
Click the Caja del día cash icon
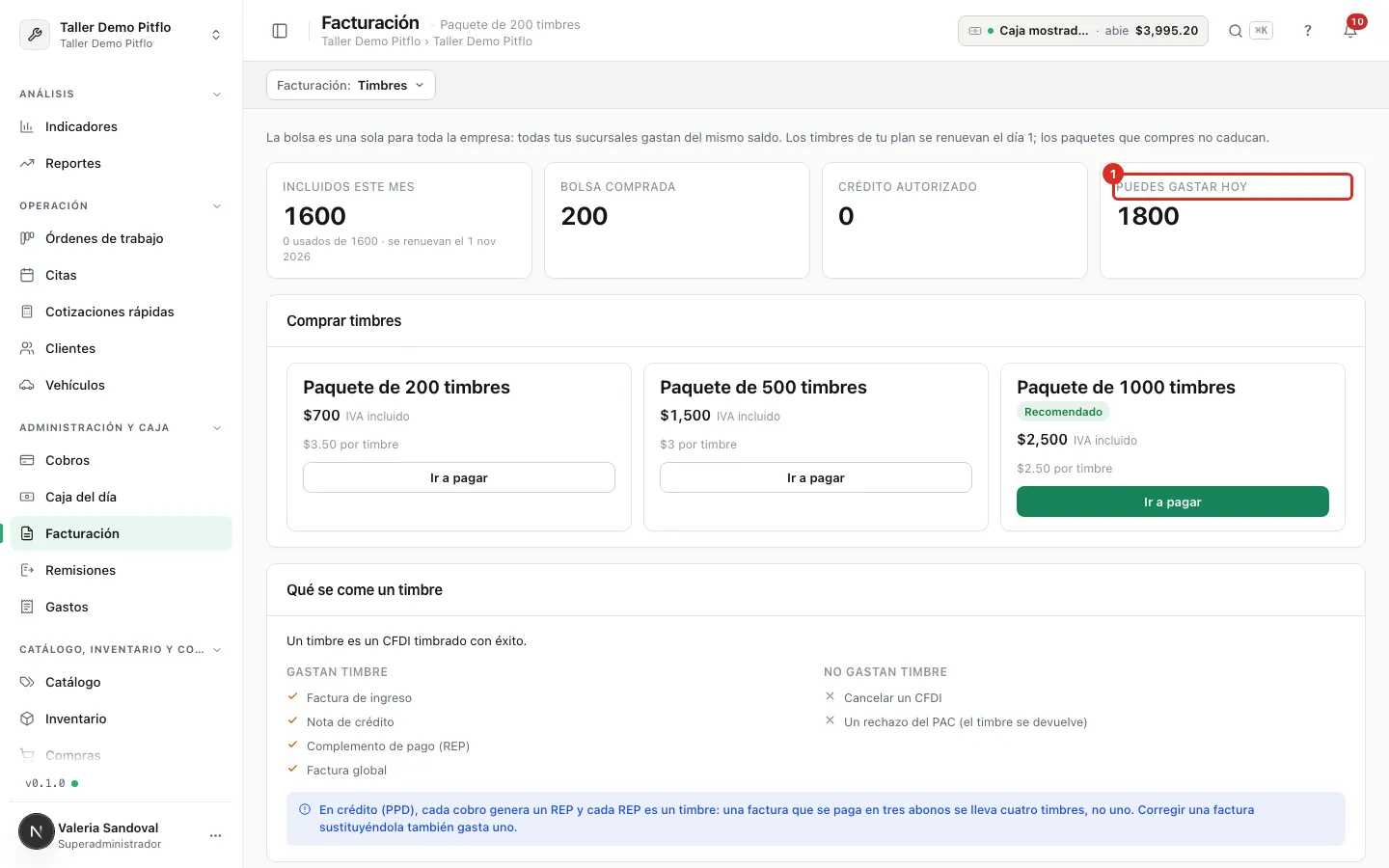[x=27, y=497]
